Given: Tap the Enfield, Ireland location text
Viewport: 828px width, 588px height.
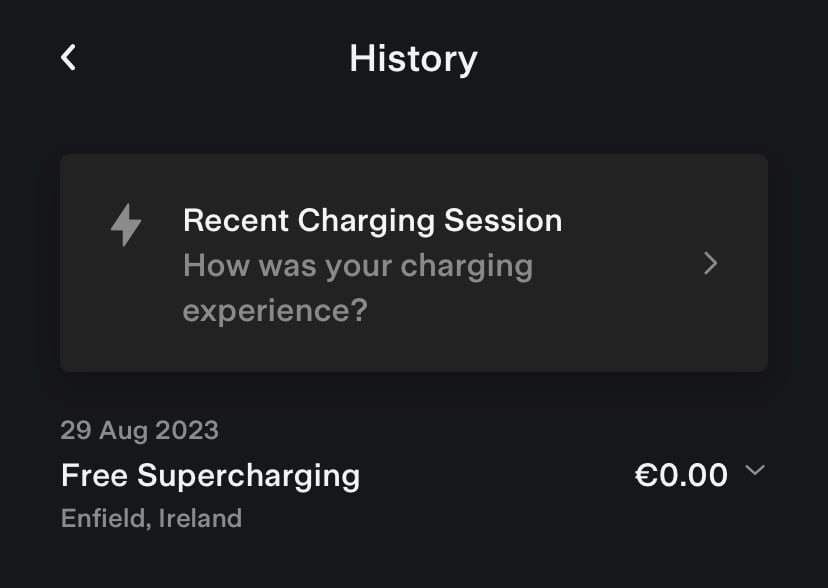Looking at the screenshot, I should [x=152, y=518].
